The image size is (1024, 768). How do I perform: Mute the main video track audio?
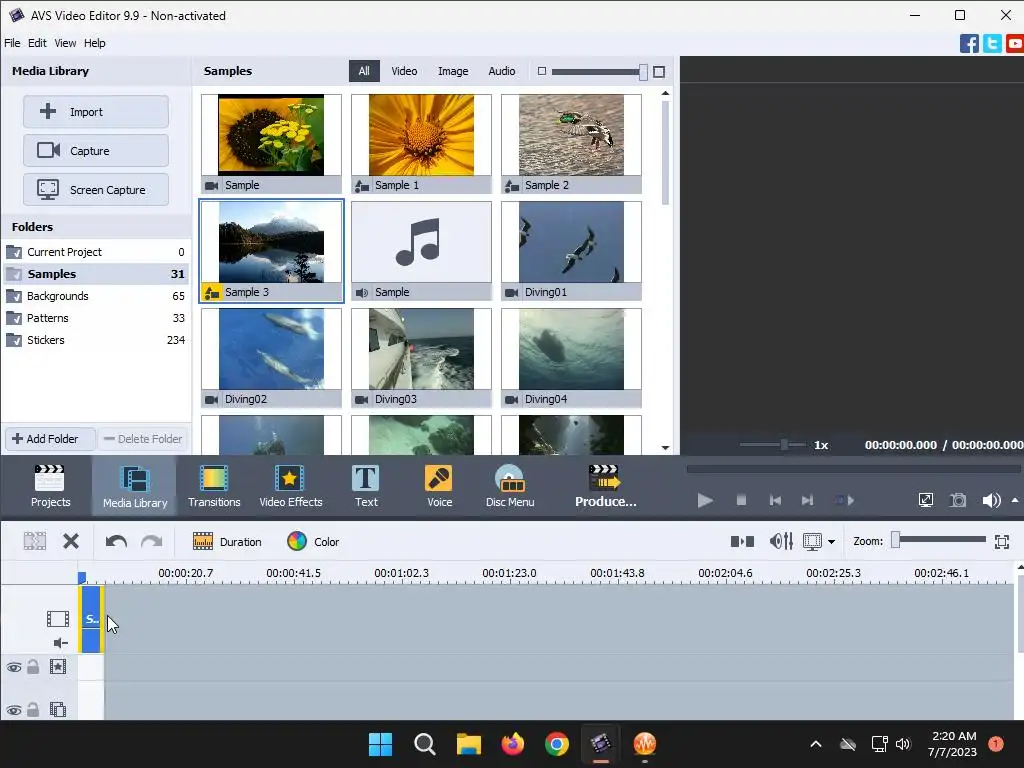pyautogui.click(x=60, y=643)
